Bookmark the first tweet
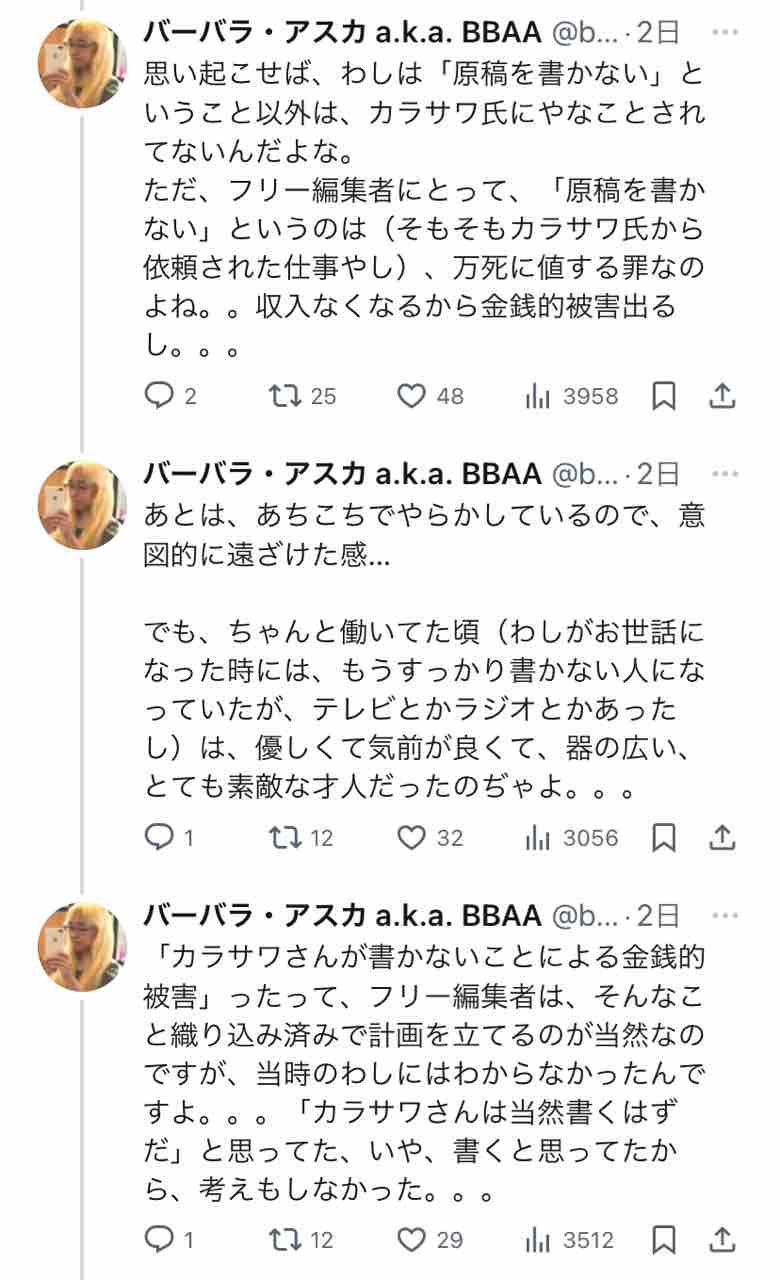780x1280 pixels. pyautogui.click(x=664, y=396)
